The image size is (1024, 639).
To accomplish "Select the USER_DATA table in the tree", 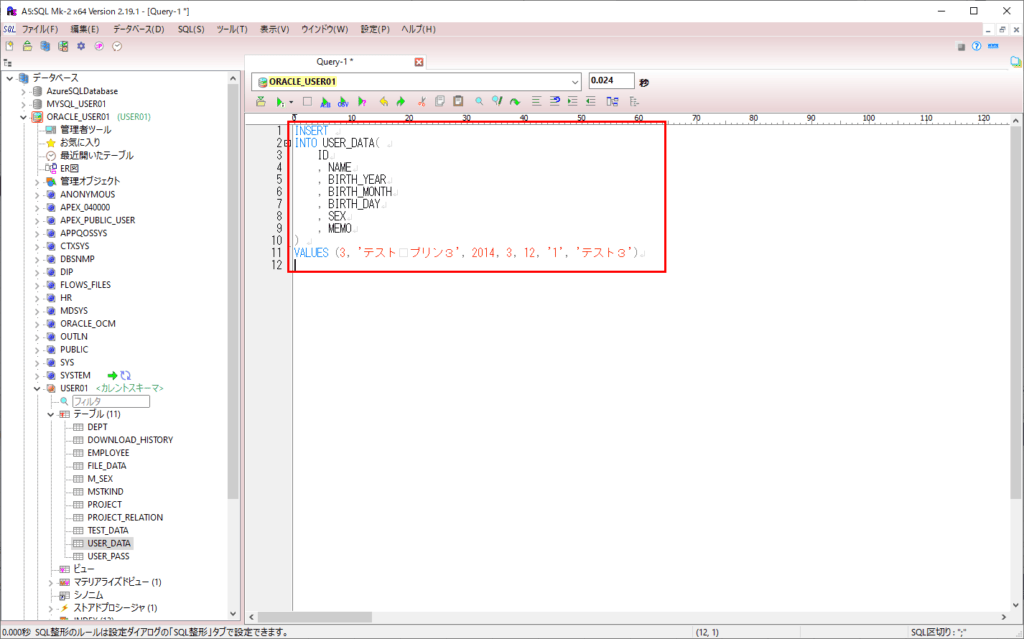I will pos(108,543).
